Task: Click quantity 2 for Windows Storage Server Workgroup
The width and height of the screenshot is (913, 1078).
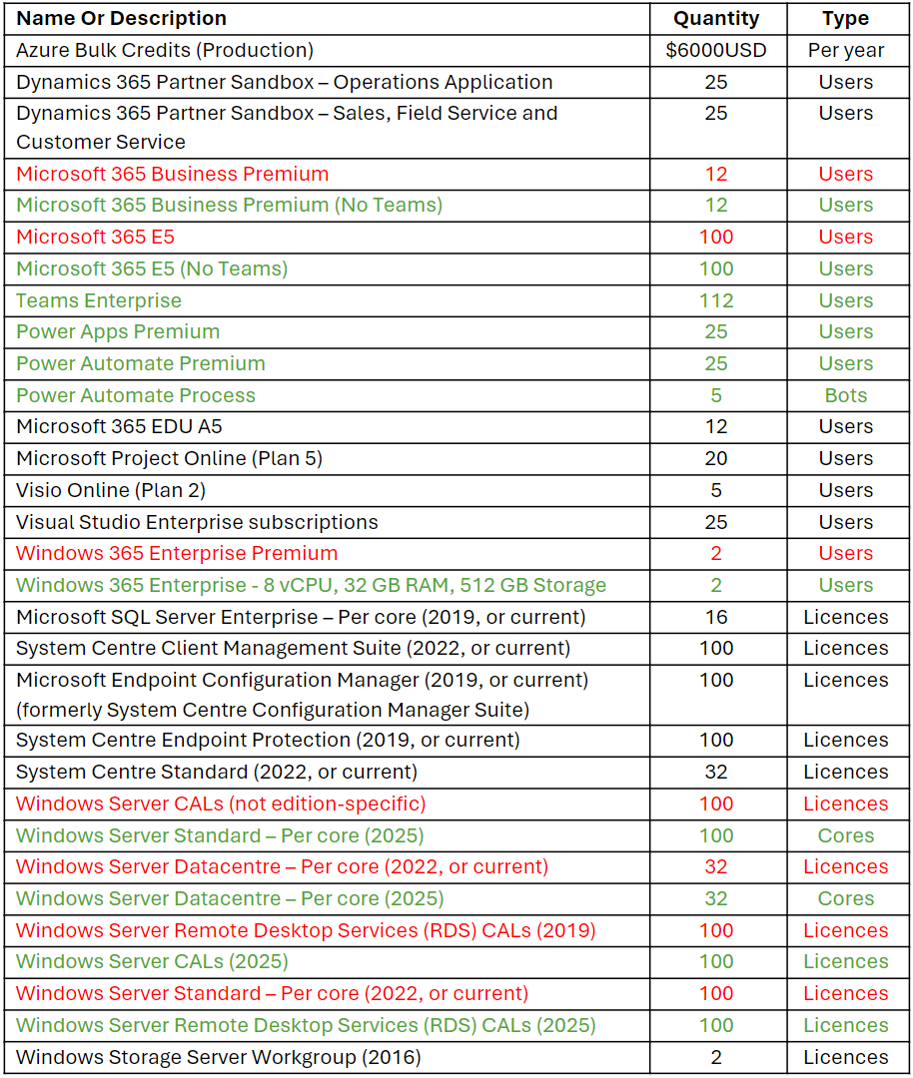Action: (716, 1057)
